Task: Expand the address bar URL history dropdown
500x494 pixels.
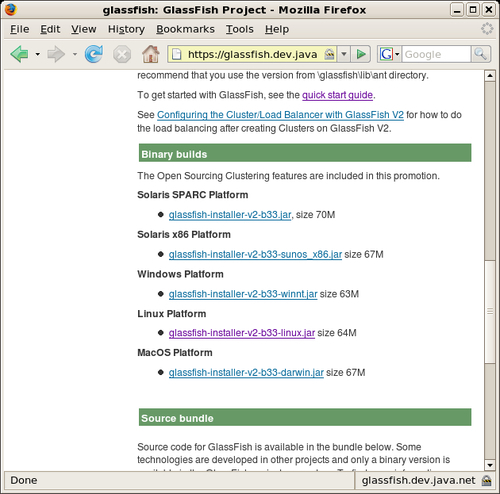Action: [344, 54]
